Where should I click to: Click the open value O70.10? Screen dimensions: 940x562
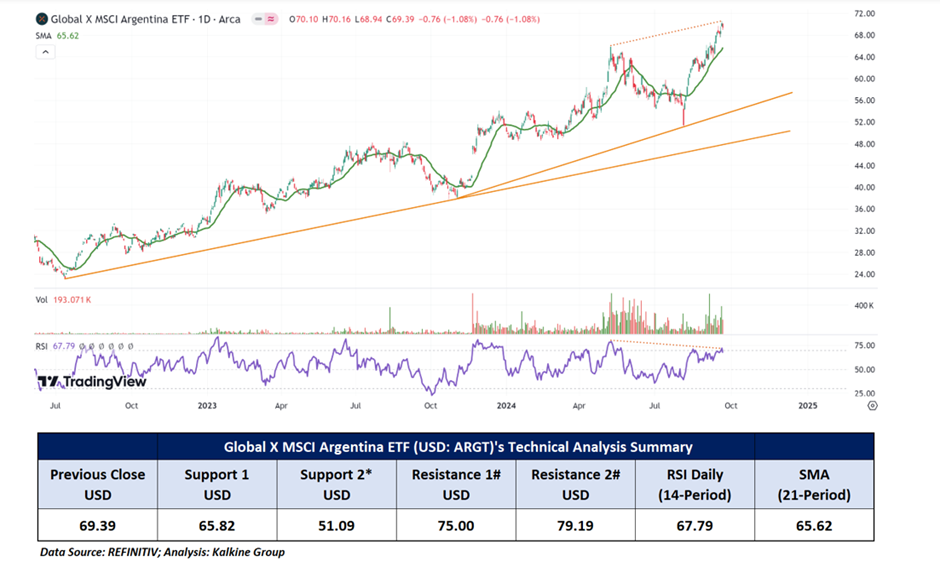click(x=304, y=19)
